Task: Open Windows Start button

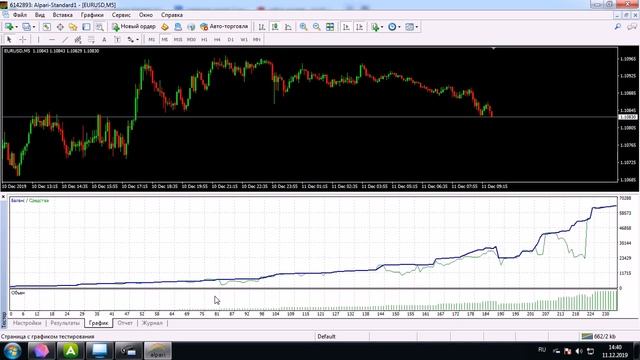Action: 12,351
